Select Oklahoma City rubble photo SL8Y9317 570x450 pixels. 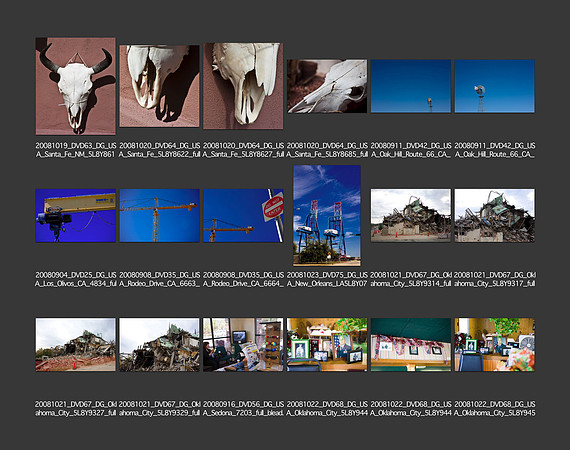494,216
